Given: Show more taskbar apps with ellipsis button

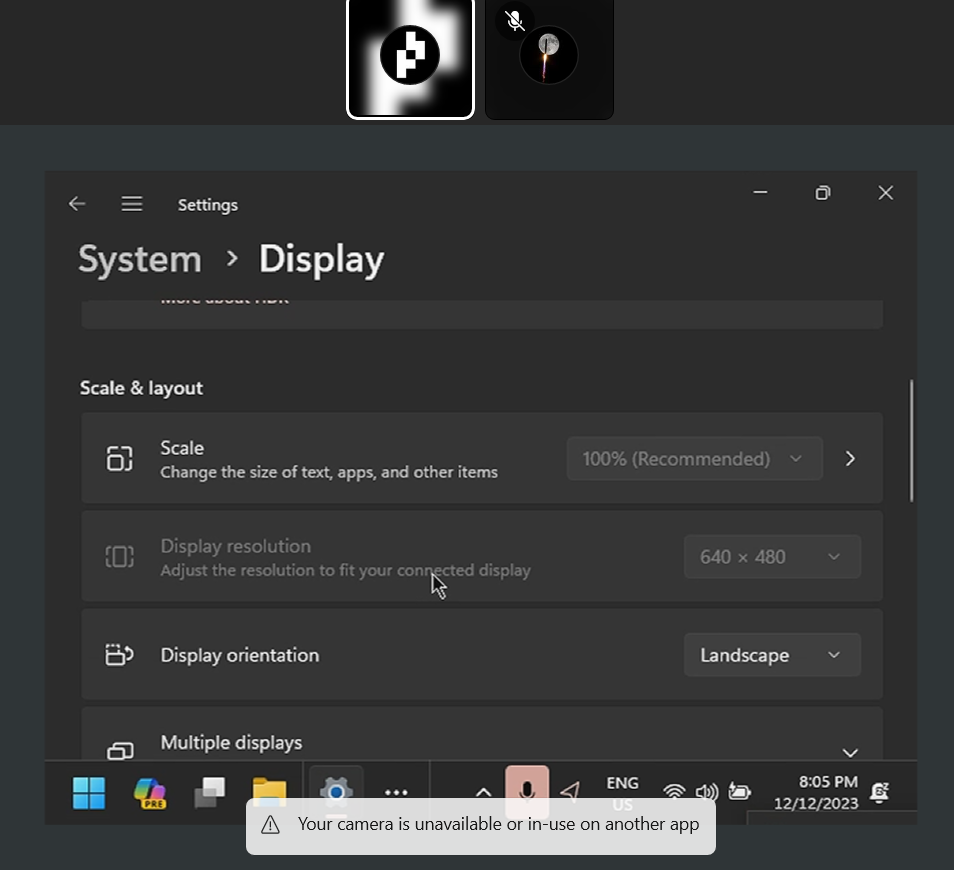Looking at the screenshot, I should click(x=396, y=793).
